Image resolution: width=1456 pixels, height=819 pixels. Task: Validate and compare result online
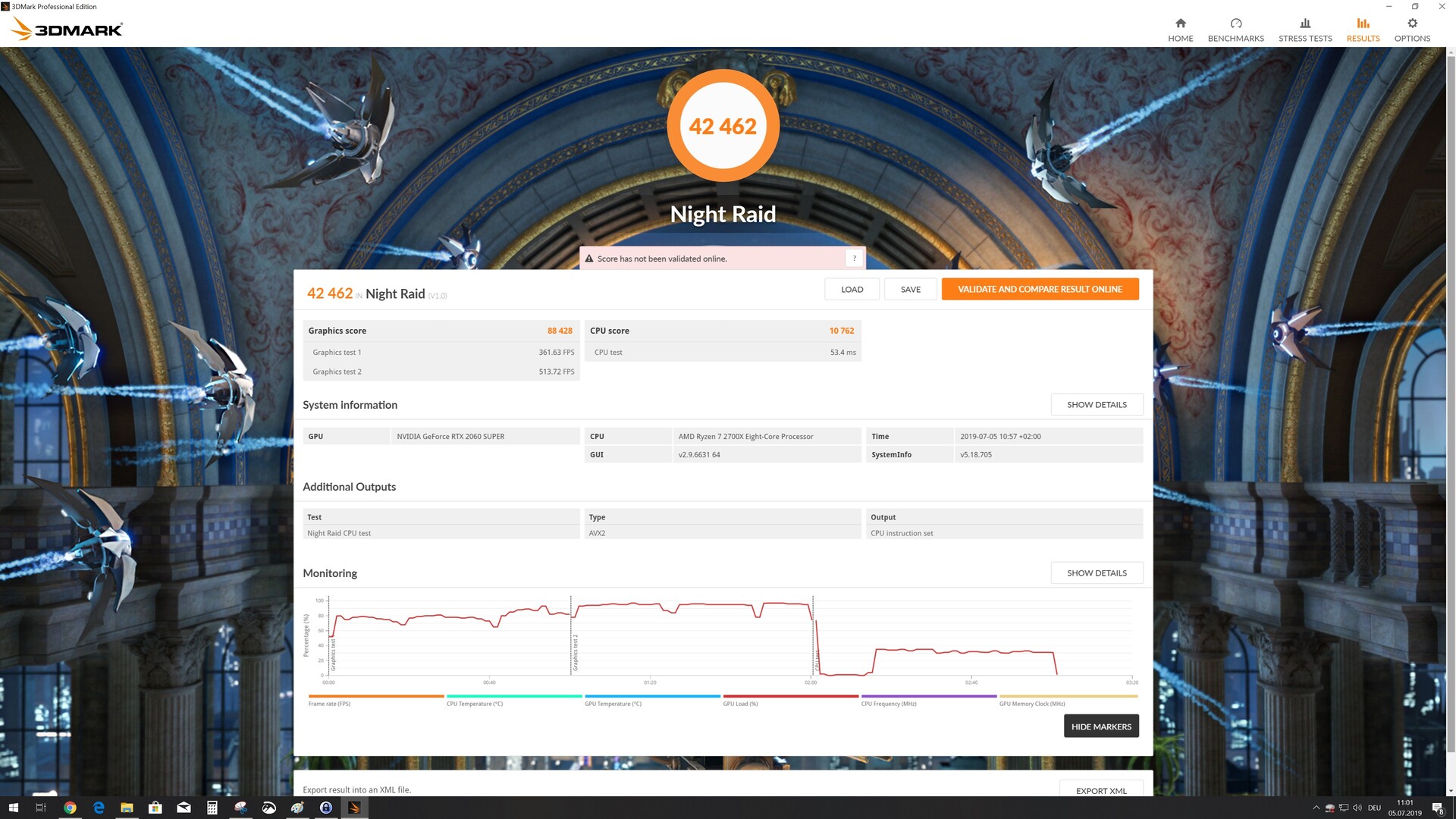pyautogui.click(x=1039, y=289)
